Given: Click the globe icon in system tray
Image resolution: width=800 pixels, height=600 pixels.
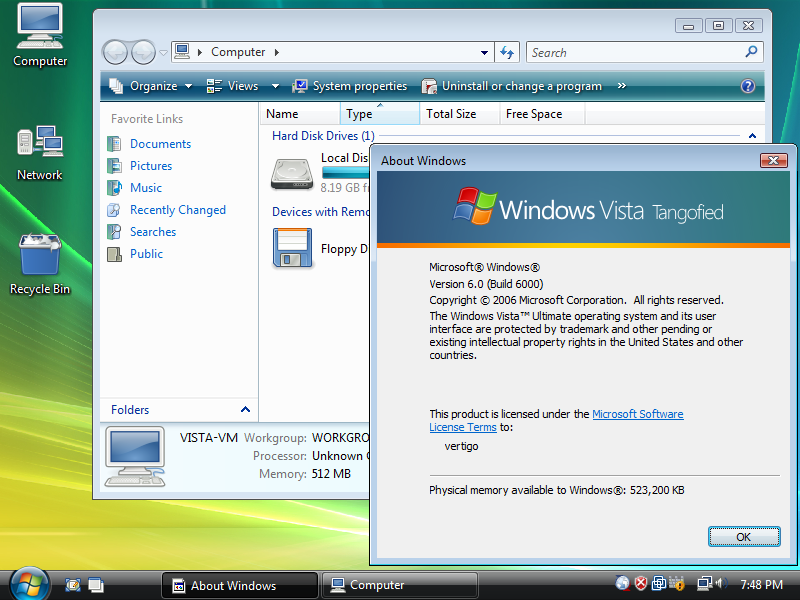Looking at the screenshot, I should (622, 583).
